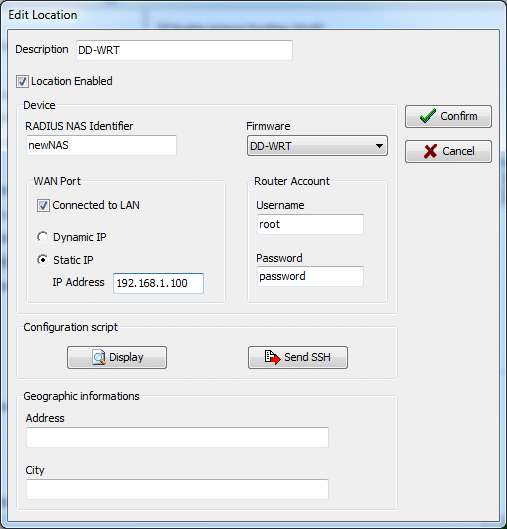The height and width of the screenshot is (529, 507).
Task: Open the Firmware dropdown arrow
Action: click(x=379, y=146)
